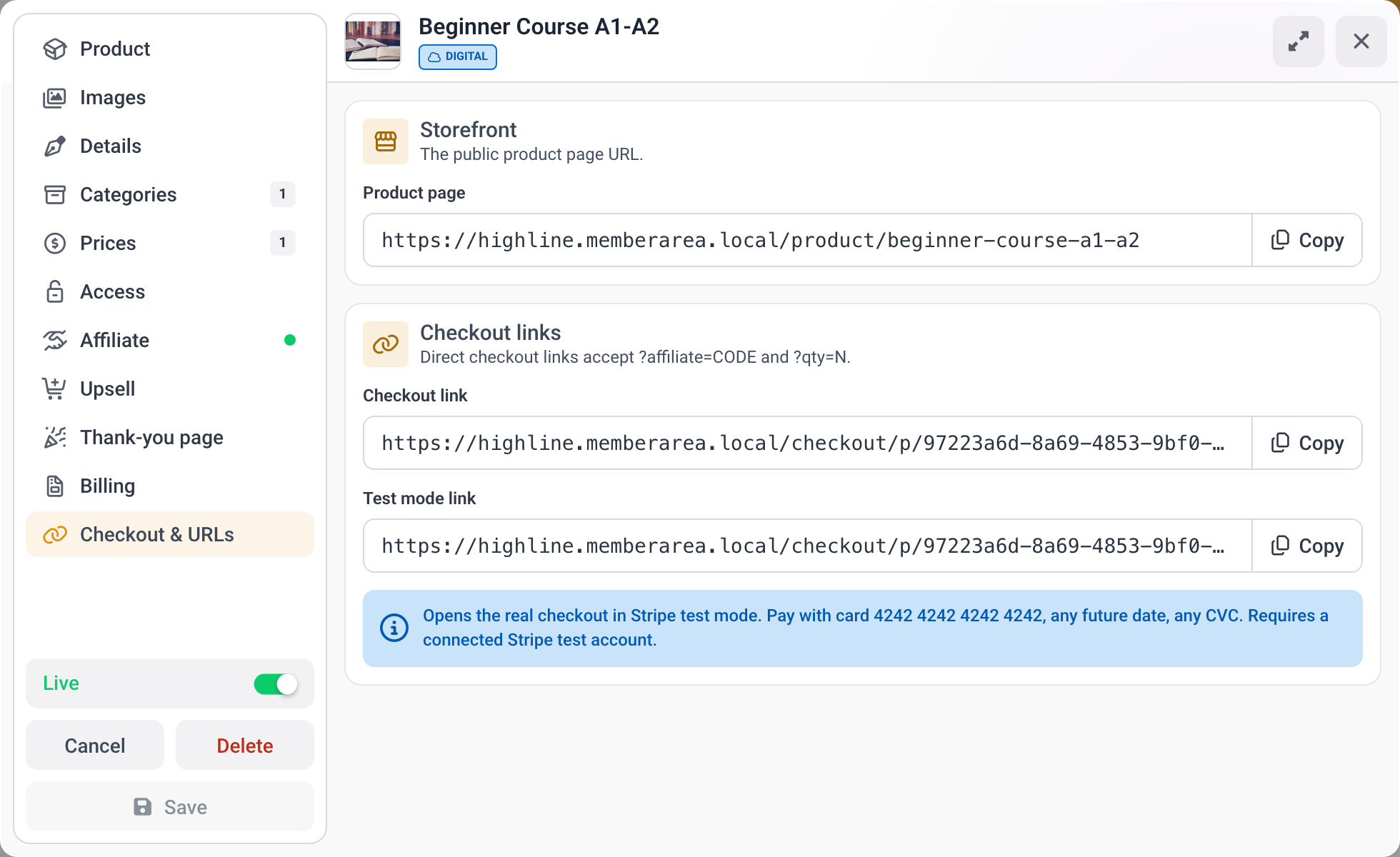Screen dimensions: 1400x857
Task: Click the red Delete button
Action: [x=245, y=746]
